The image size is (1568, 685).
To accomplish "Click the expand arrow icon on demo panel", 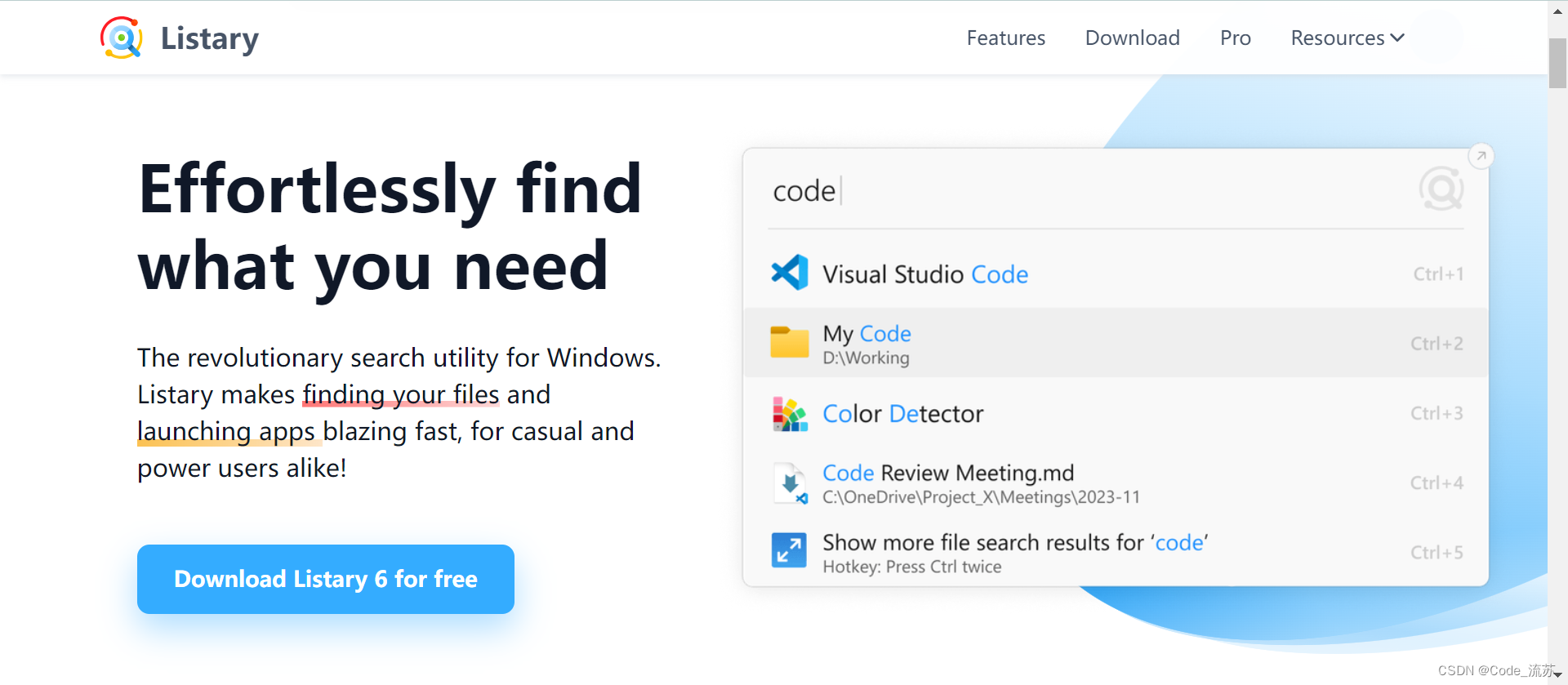I will tap(1481, 155).
